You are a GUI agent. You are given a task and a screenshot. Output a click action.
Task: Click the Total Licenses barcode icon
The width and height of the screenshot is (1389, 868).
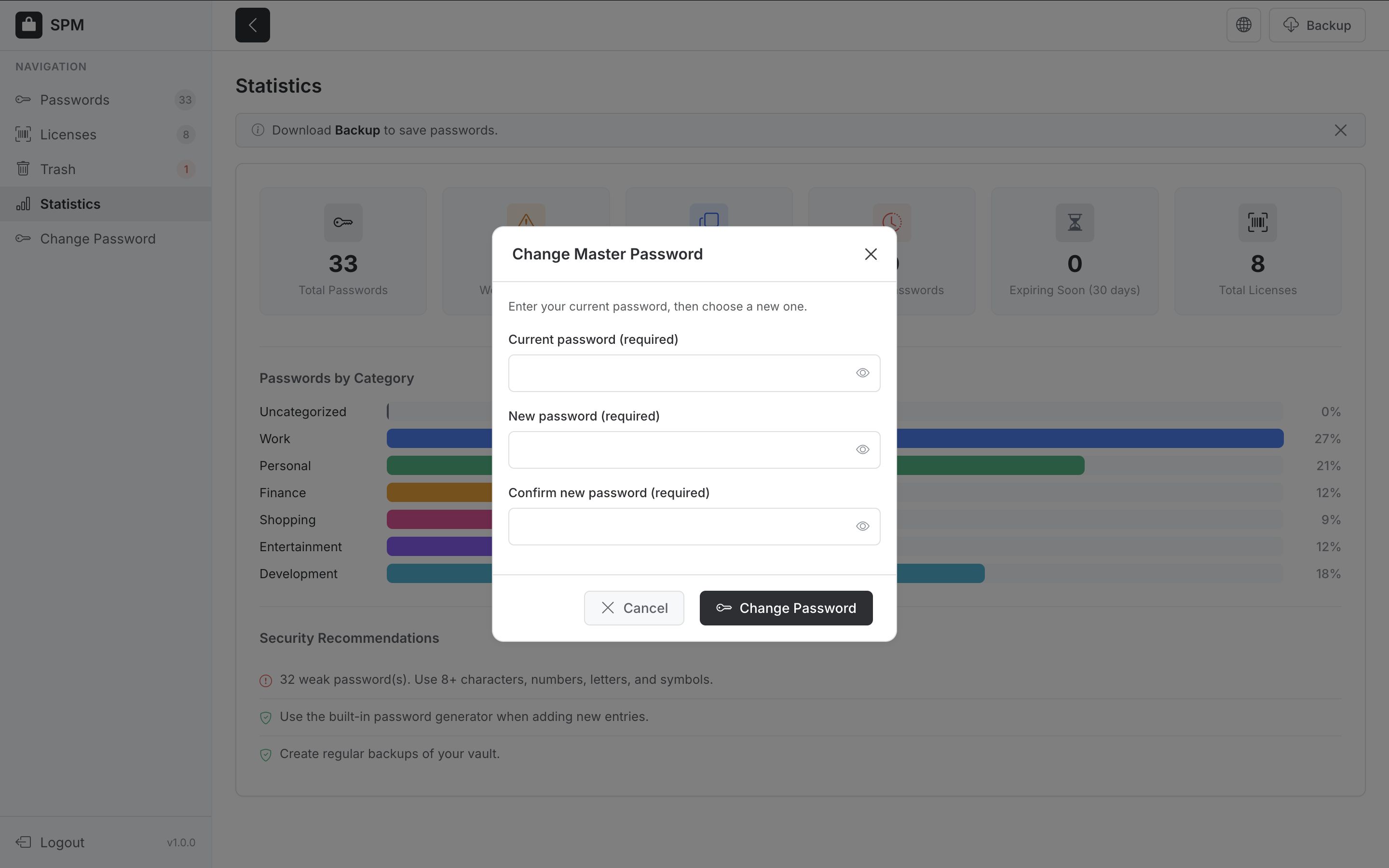pyautogui.click(x=1257, y=223)
